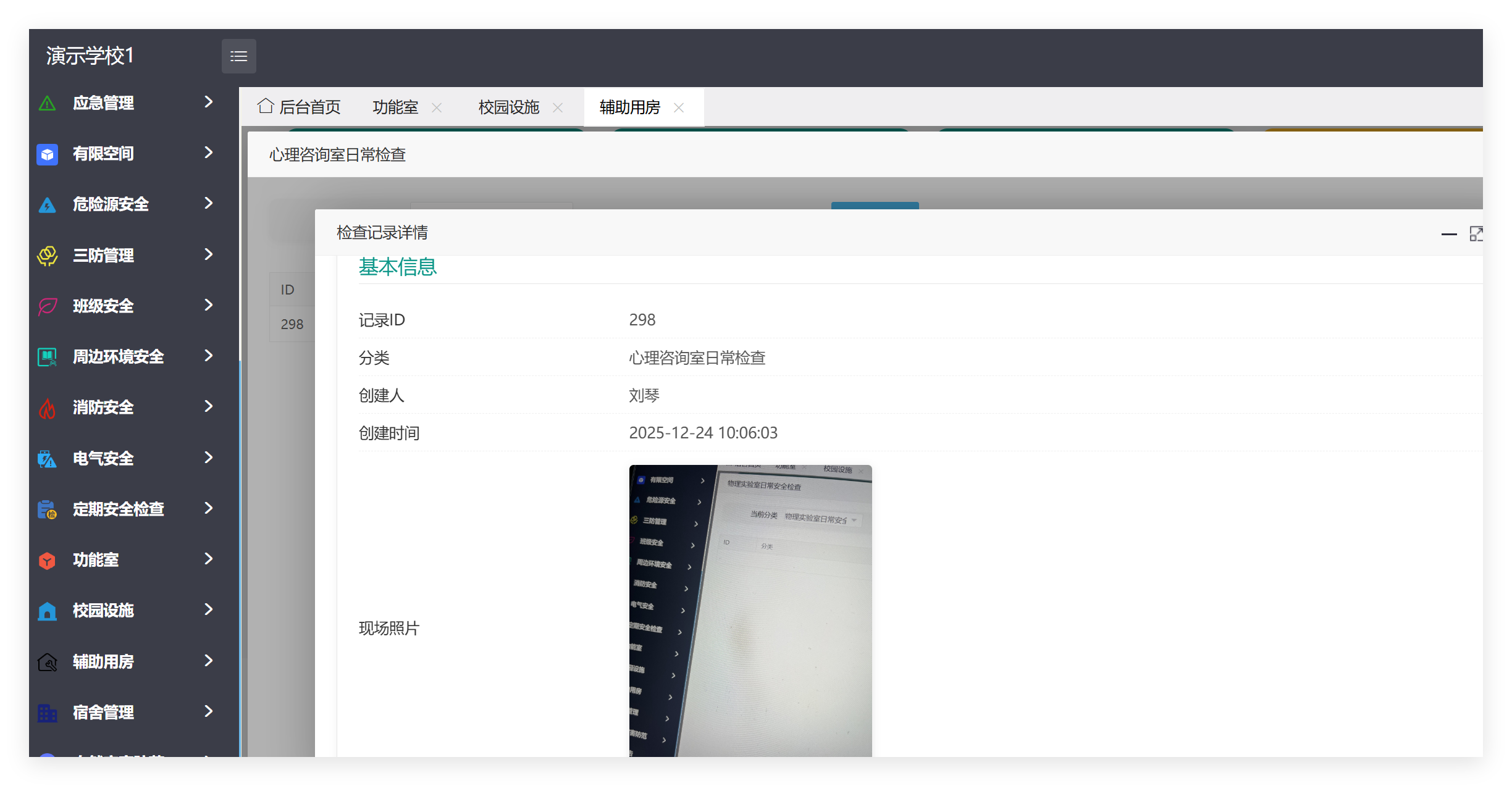Select the 电气安全 electrical icon
This screenshot has height=786, width=1512.
tap(47, 458)
